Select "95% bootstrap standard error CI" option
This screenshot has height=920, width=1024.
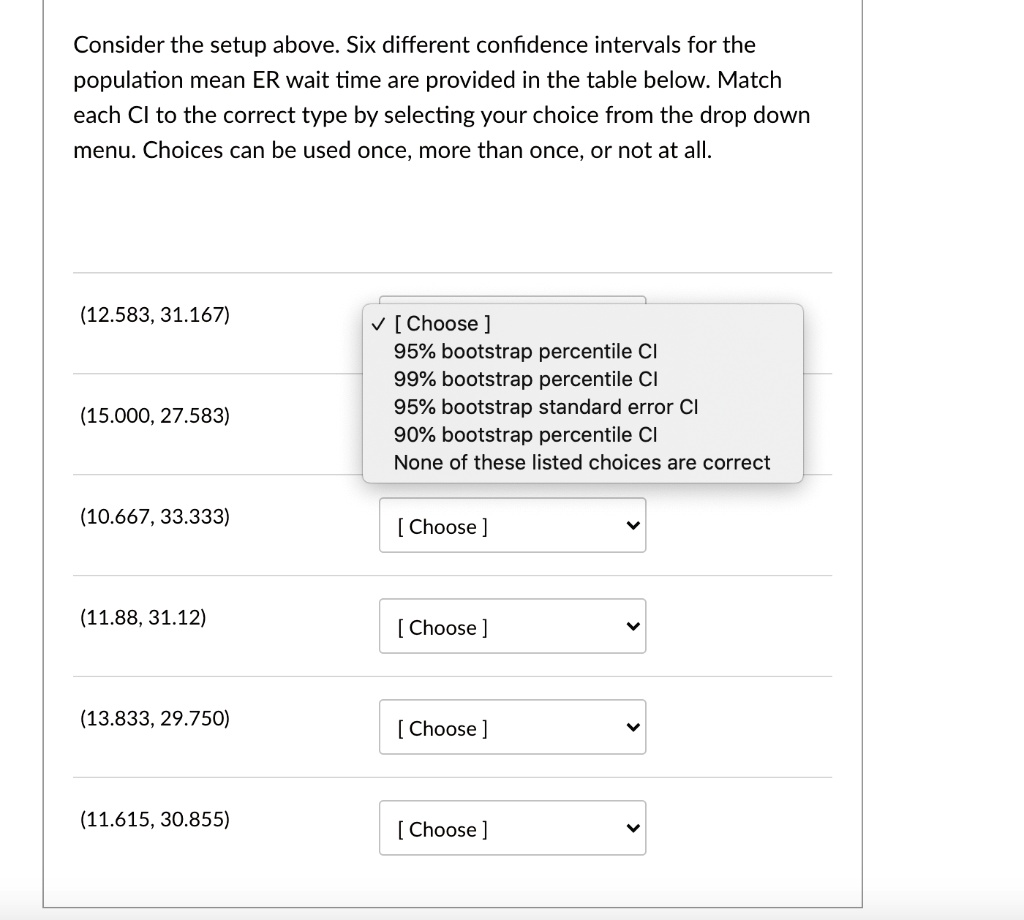pos(545,407)
